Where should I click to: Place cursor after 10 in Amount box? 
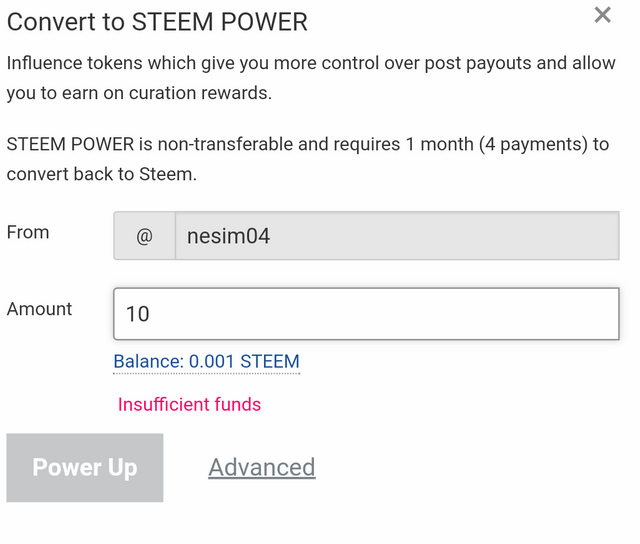(152, 314)
